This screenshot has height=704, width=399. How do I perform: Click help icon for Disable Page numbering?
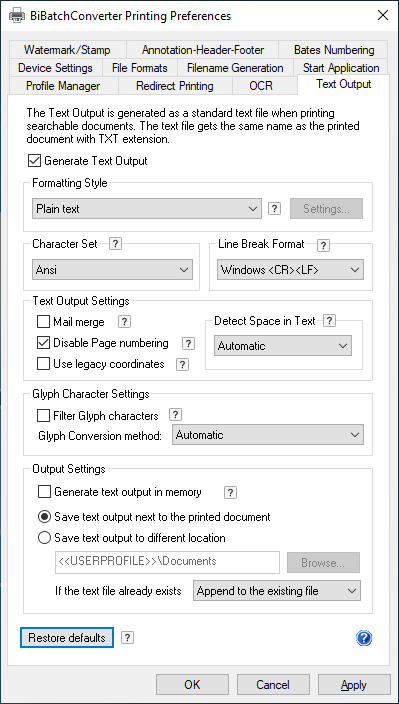point(189,343)
